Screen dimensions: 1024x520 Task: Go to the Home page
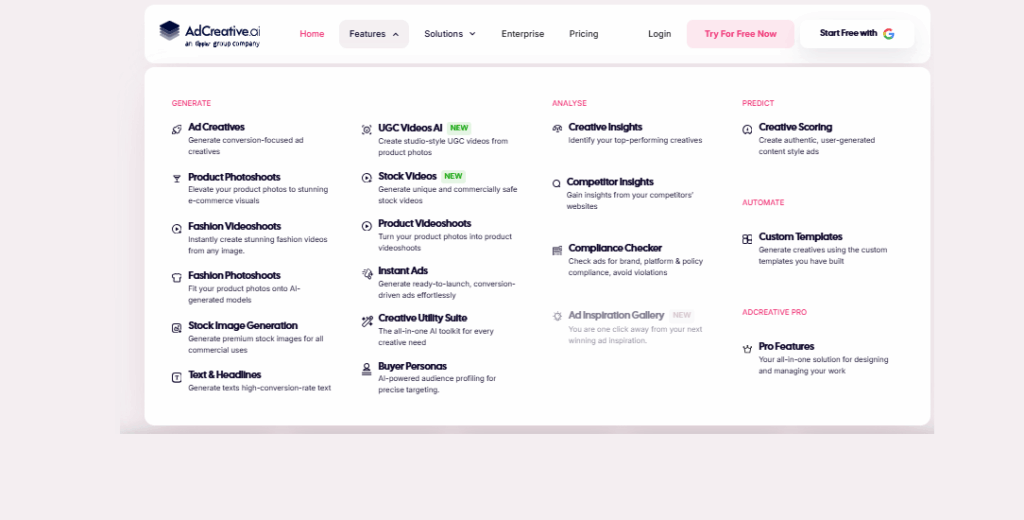312,34
